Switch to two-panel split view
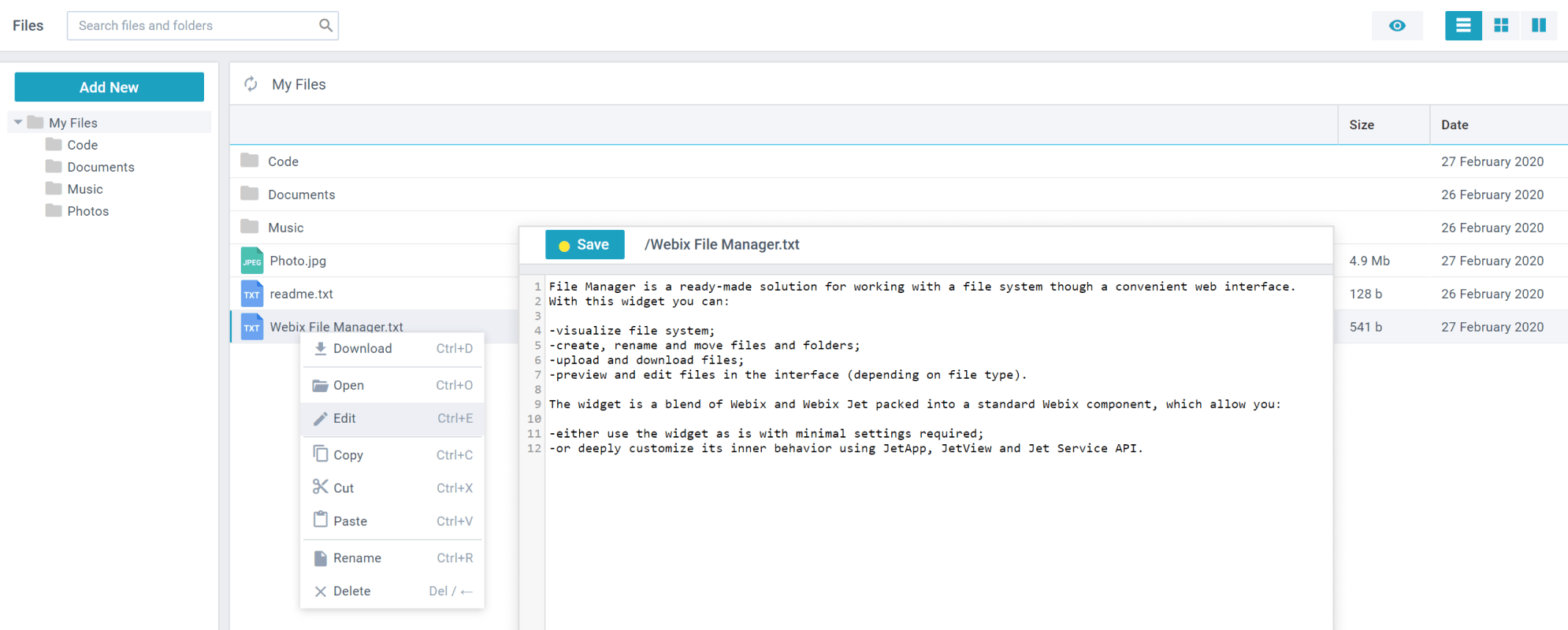 [x=1538, y=25]
